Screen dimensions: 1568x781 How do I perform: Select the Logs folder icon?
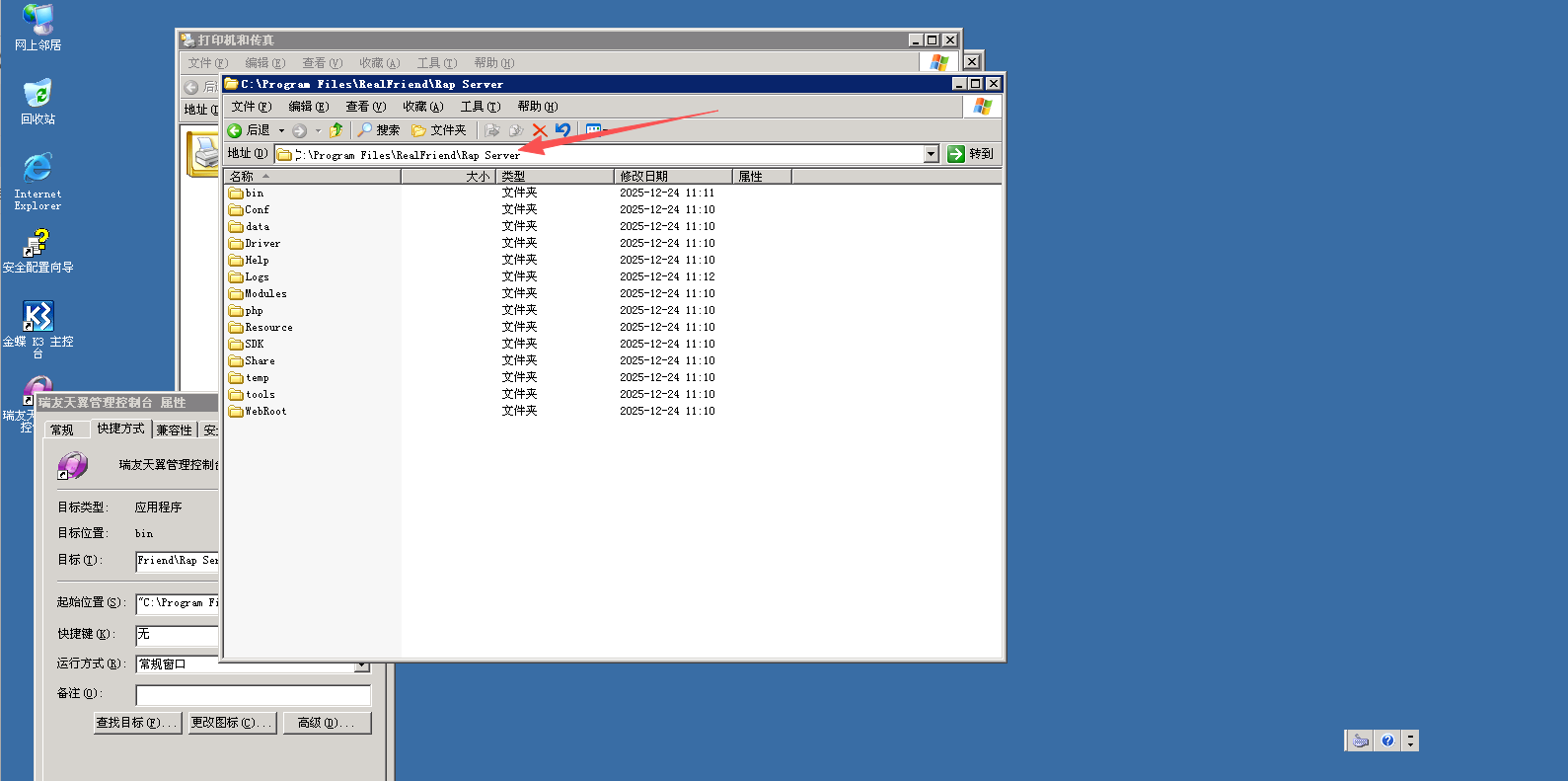point(236,277)
